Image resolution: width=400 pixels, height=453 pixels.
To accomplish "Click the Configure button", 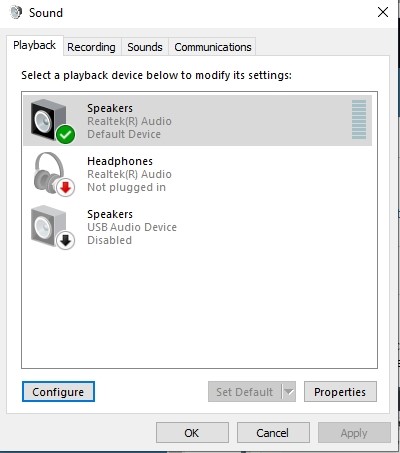I will tap(58, 392).
